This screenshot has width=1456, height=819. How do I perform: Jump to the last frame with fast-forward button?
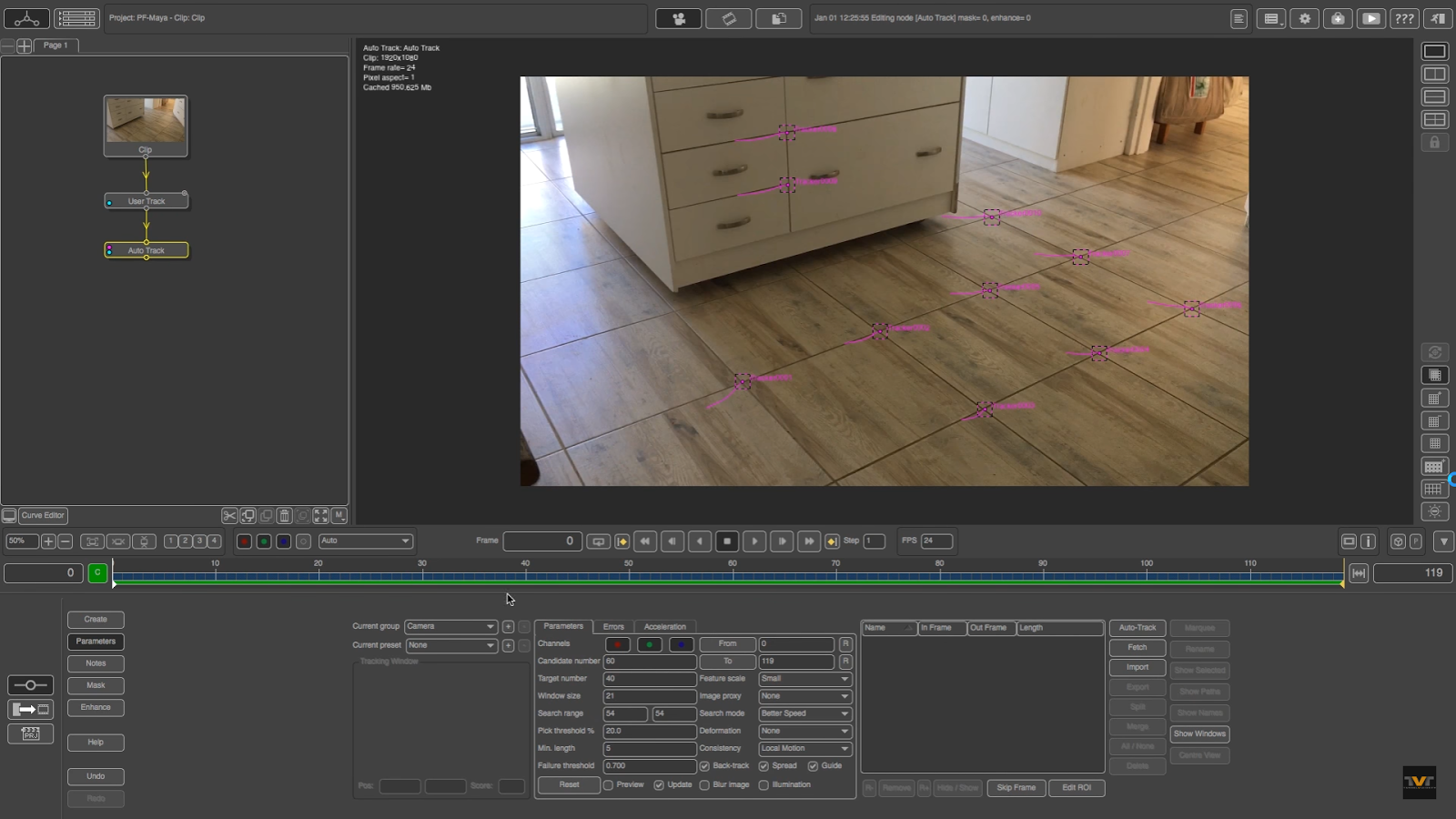pos(809,541)
